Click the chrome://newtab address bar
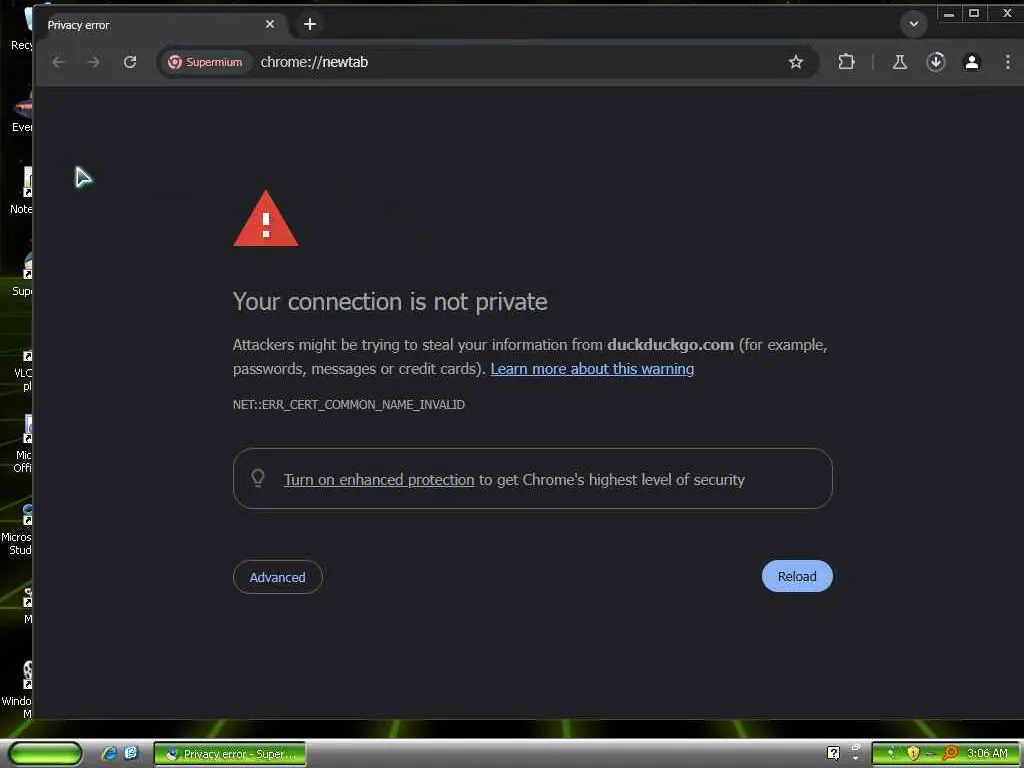The height and width of the screenshot is (768, 1024). point(516,62)
